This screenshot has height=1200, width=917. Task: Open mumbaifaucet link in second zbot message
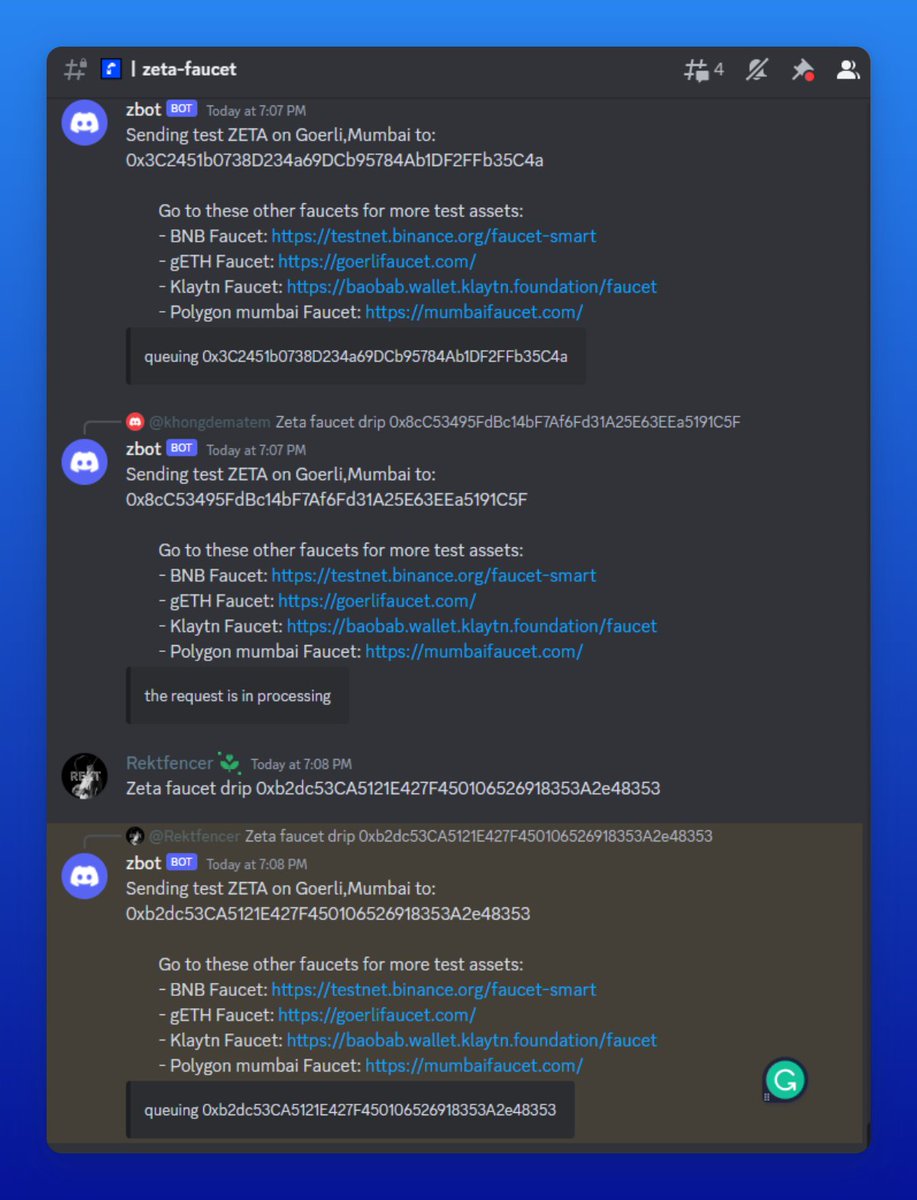pyautogui.click(x=474, y=651)
